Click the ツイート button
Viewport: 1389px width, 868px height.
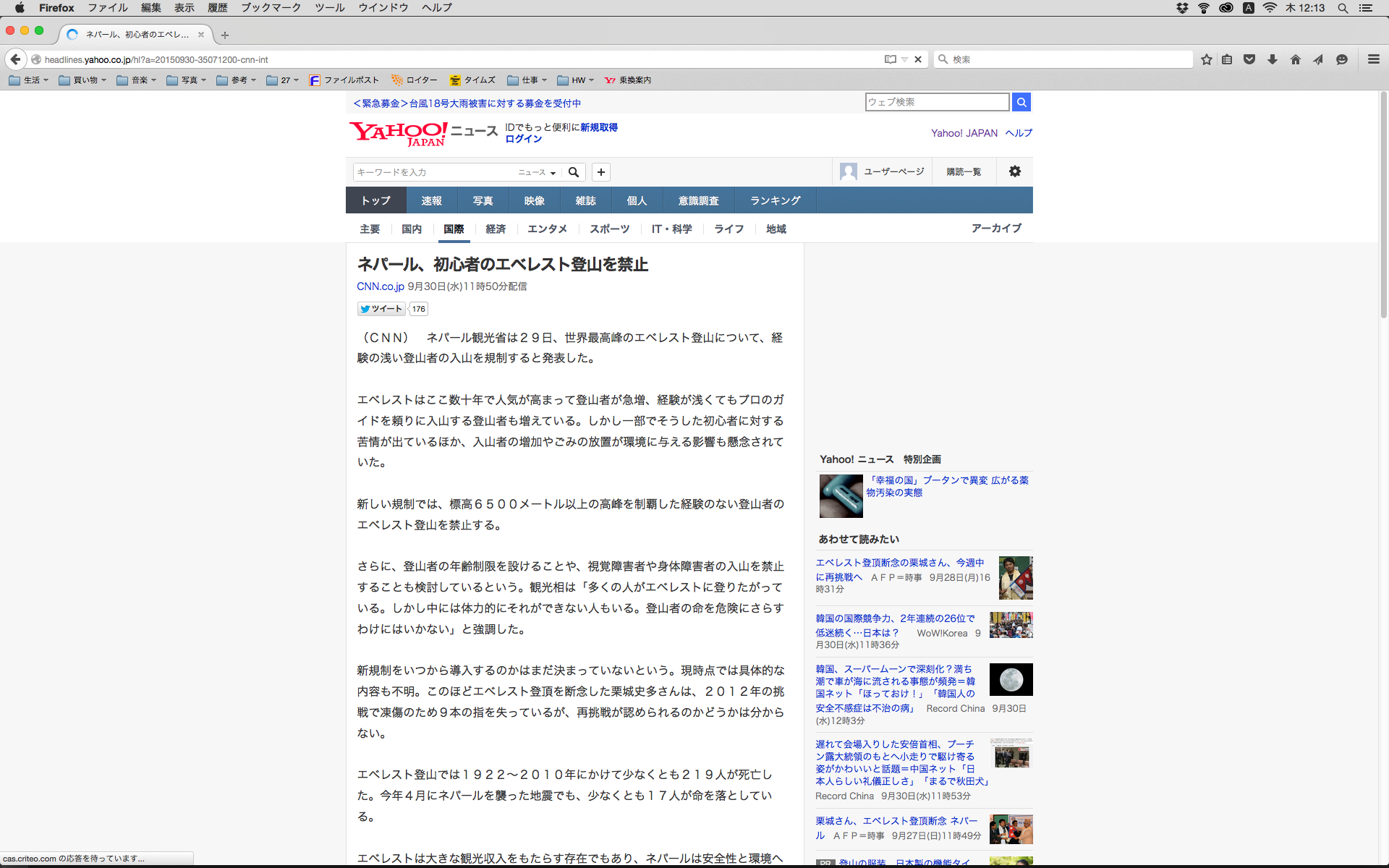tap(381, 309)
